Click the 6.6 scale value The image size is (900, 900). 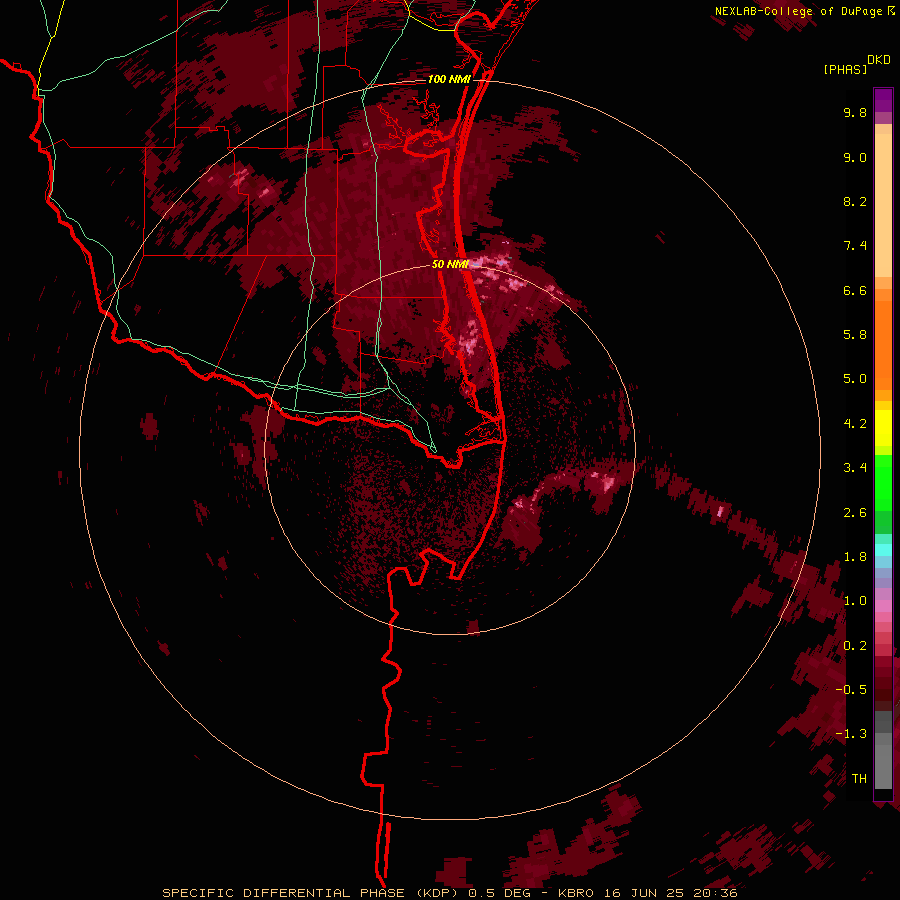855,291
